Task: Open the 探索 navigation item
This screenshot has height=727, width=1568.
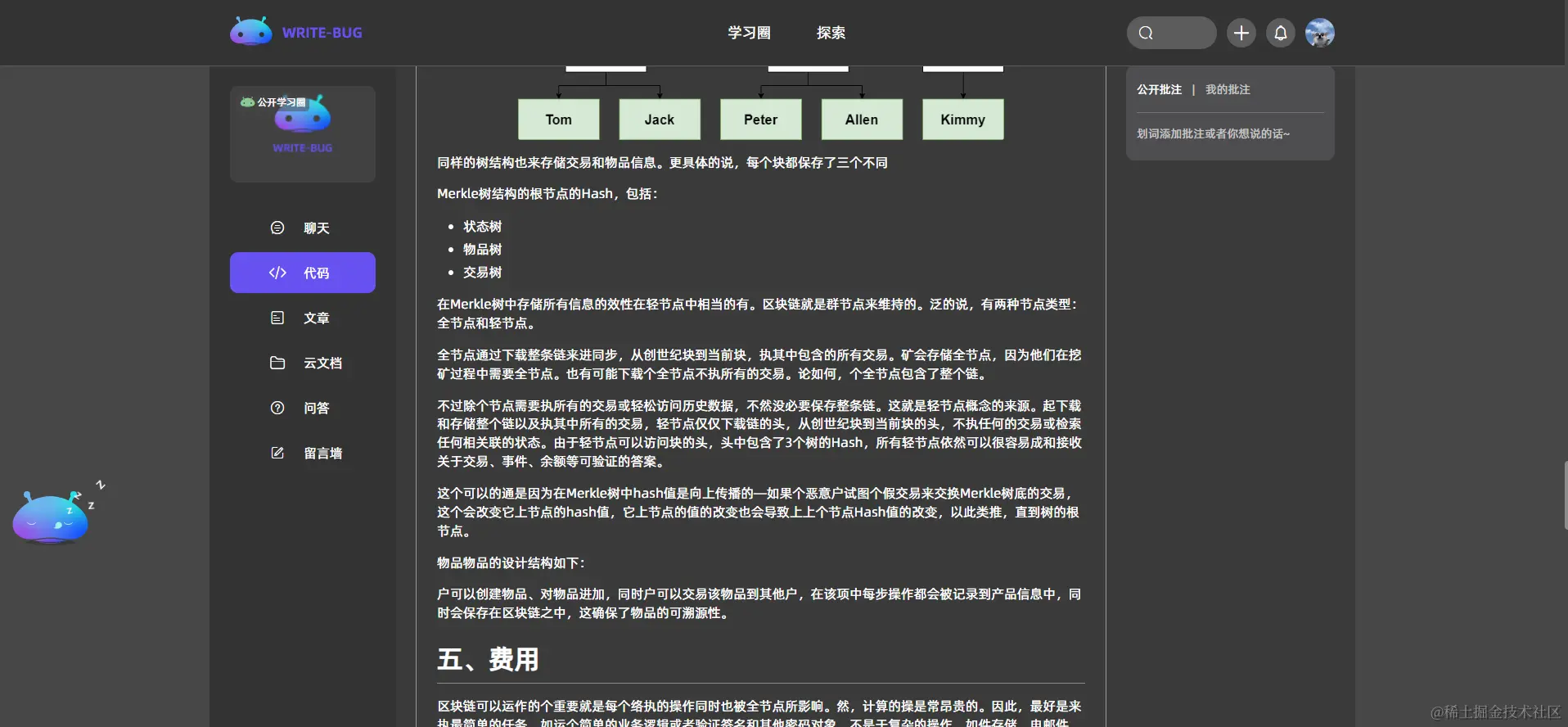Action: [x=831, y=33]
